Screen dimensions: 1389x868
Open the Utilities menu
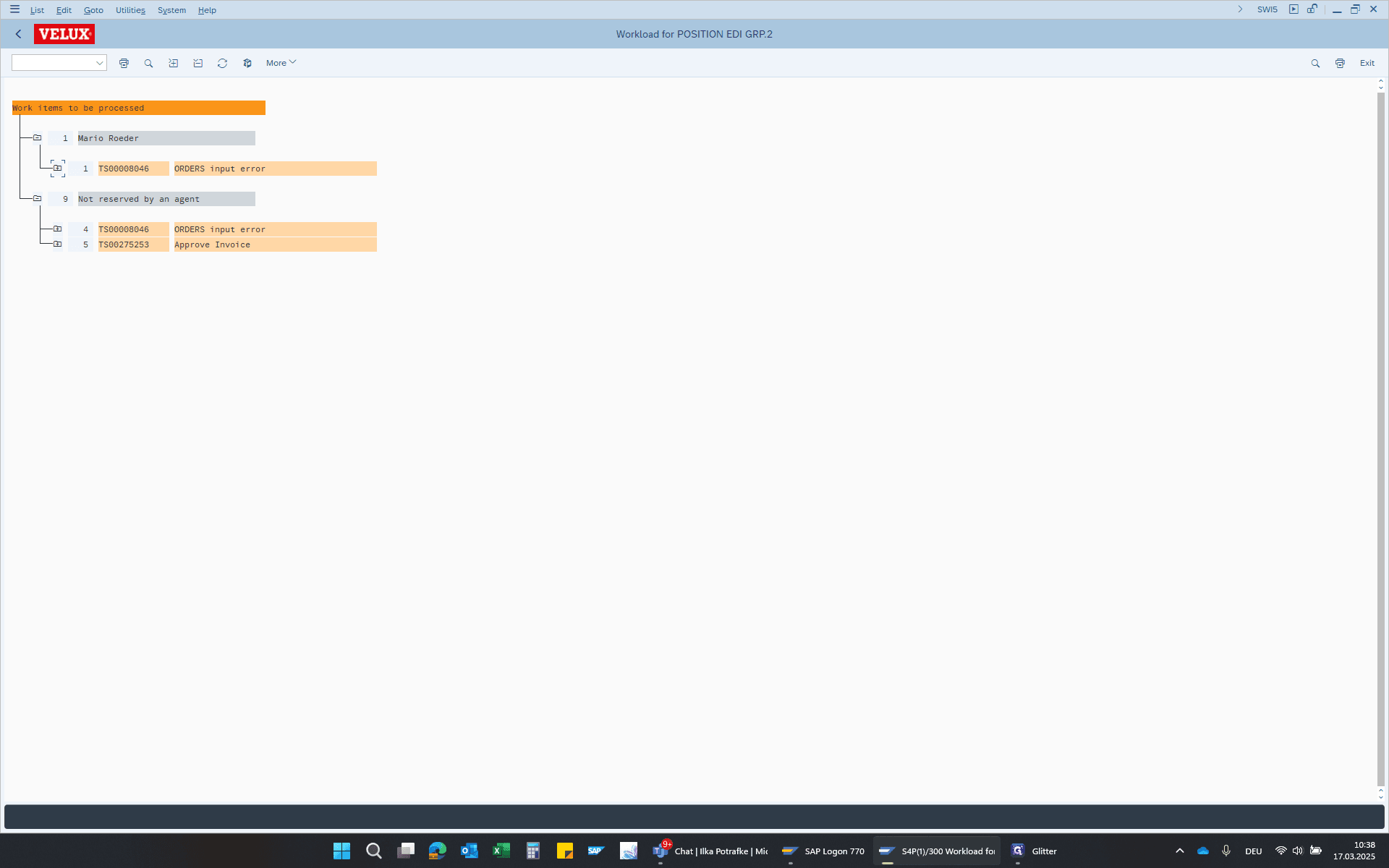tap(130, 10)
